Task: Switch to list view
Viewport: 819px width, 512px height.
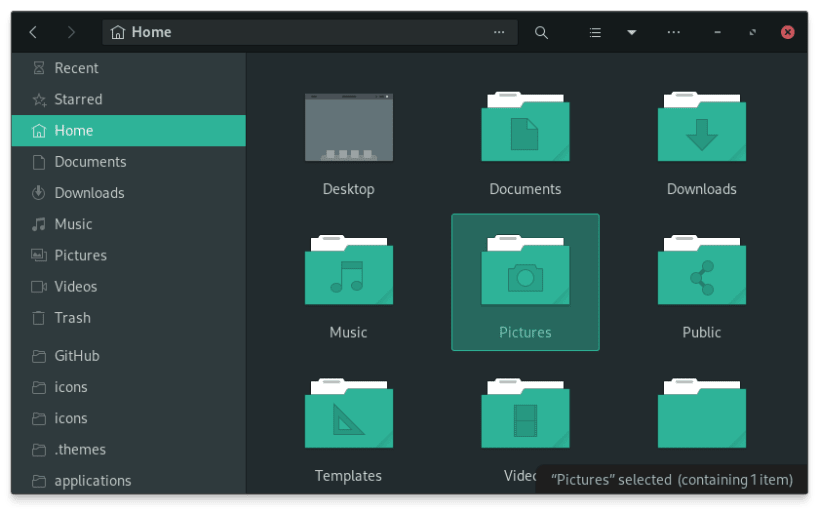Action: tap(595, 32)
